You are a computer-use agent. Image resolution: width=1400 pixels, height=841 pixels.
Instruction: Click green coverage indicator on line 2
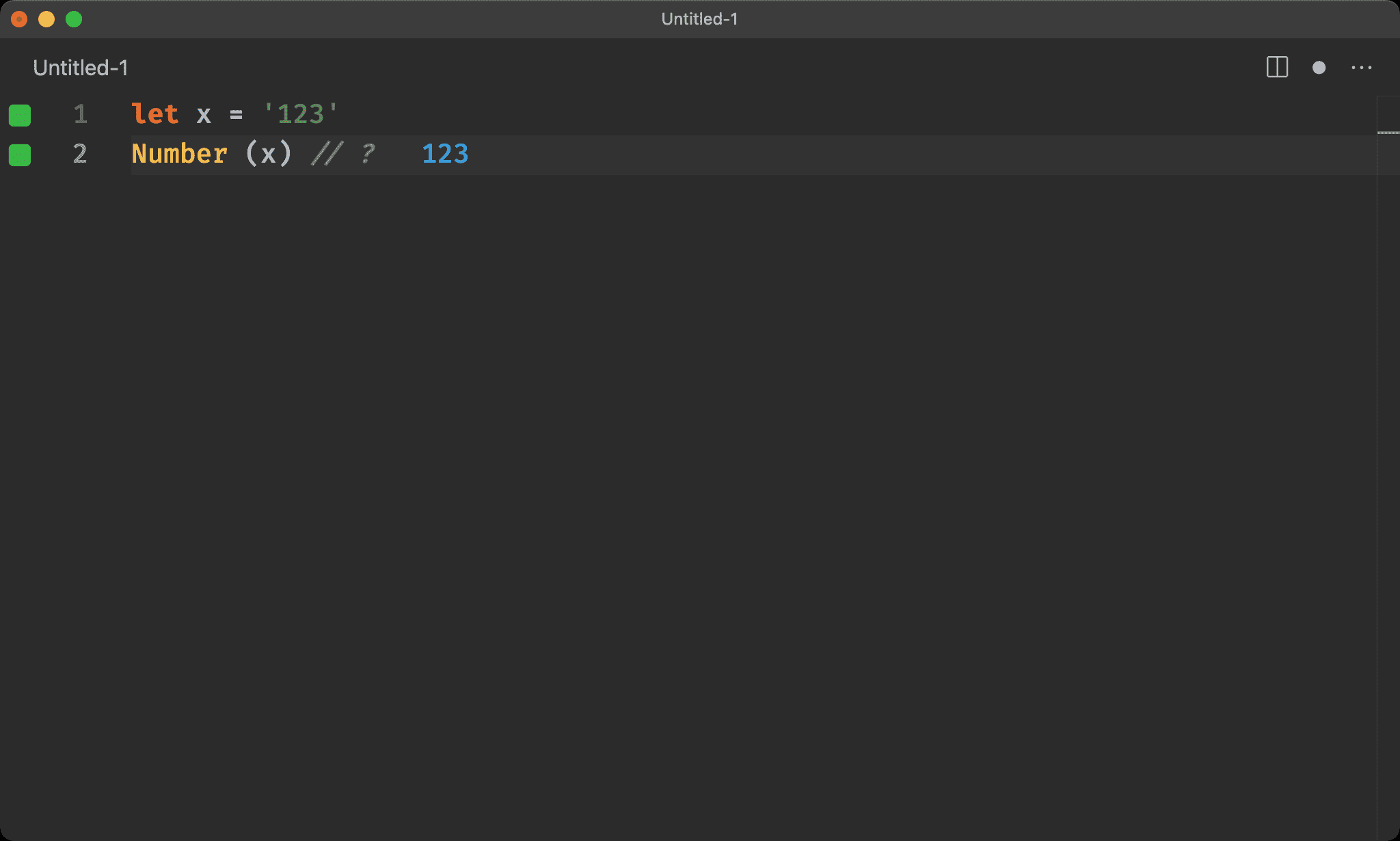pos(20,155)
